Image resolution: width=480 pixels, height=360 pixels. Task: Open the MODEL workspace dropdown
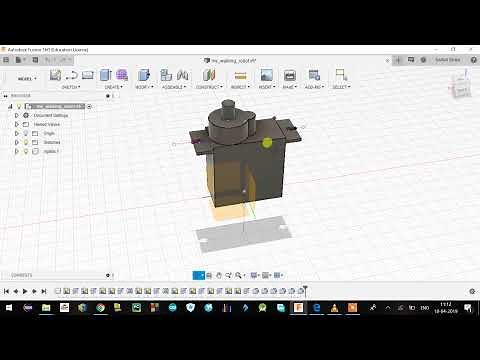[x=27, y=79]
